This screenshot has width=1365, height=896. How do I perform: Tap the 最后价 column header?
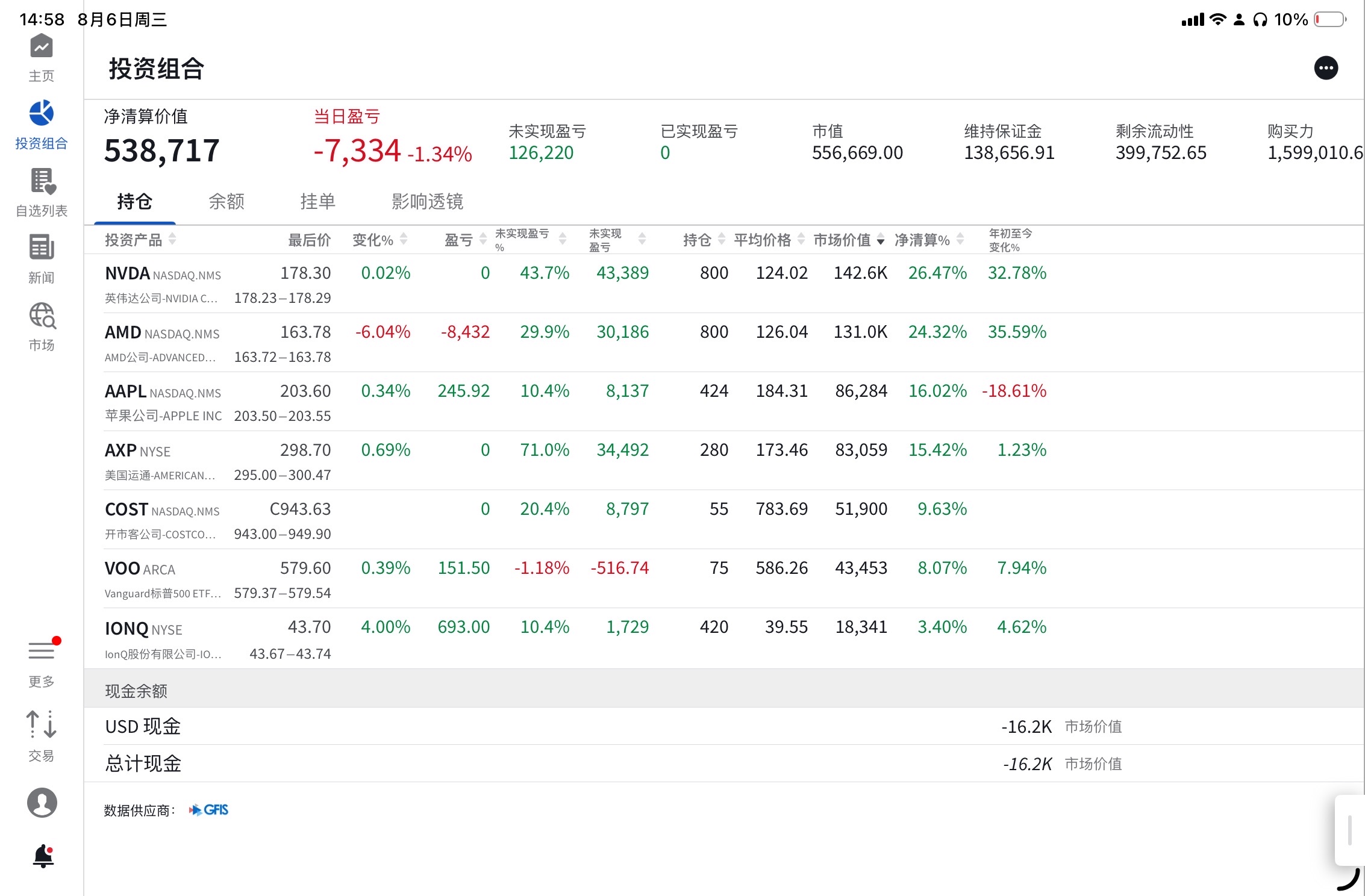(309, 240)
